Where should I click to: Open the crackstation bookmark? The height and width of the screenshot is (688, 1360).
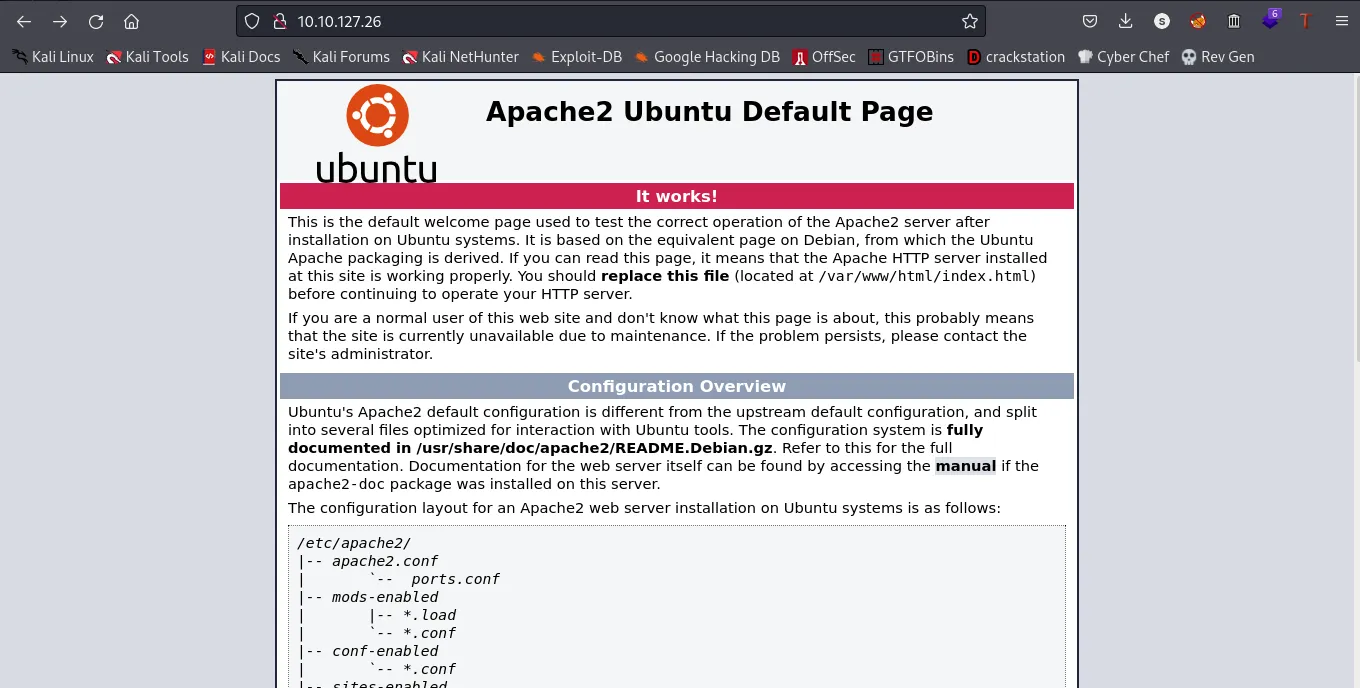click(x=1016, y=57)
